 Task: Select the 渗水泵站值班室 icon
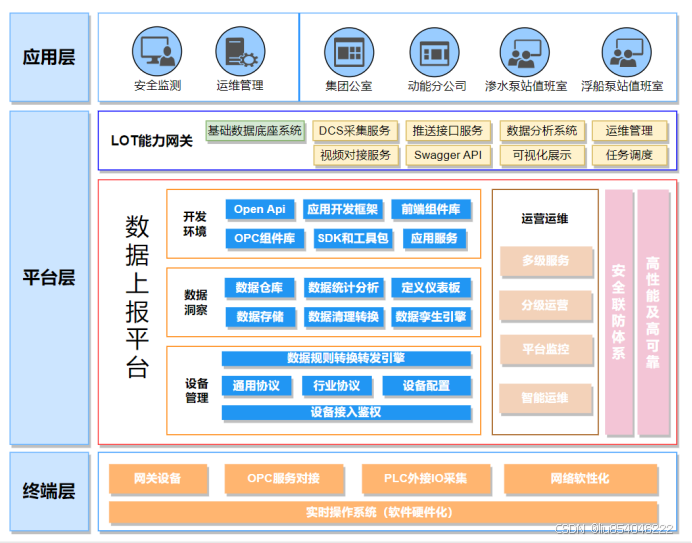(x=525, y=51)
